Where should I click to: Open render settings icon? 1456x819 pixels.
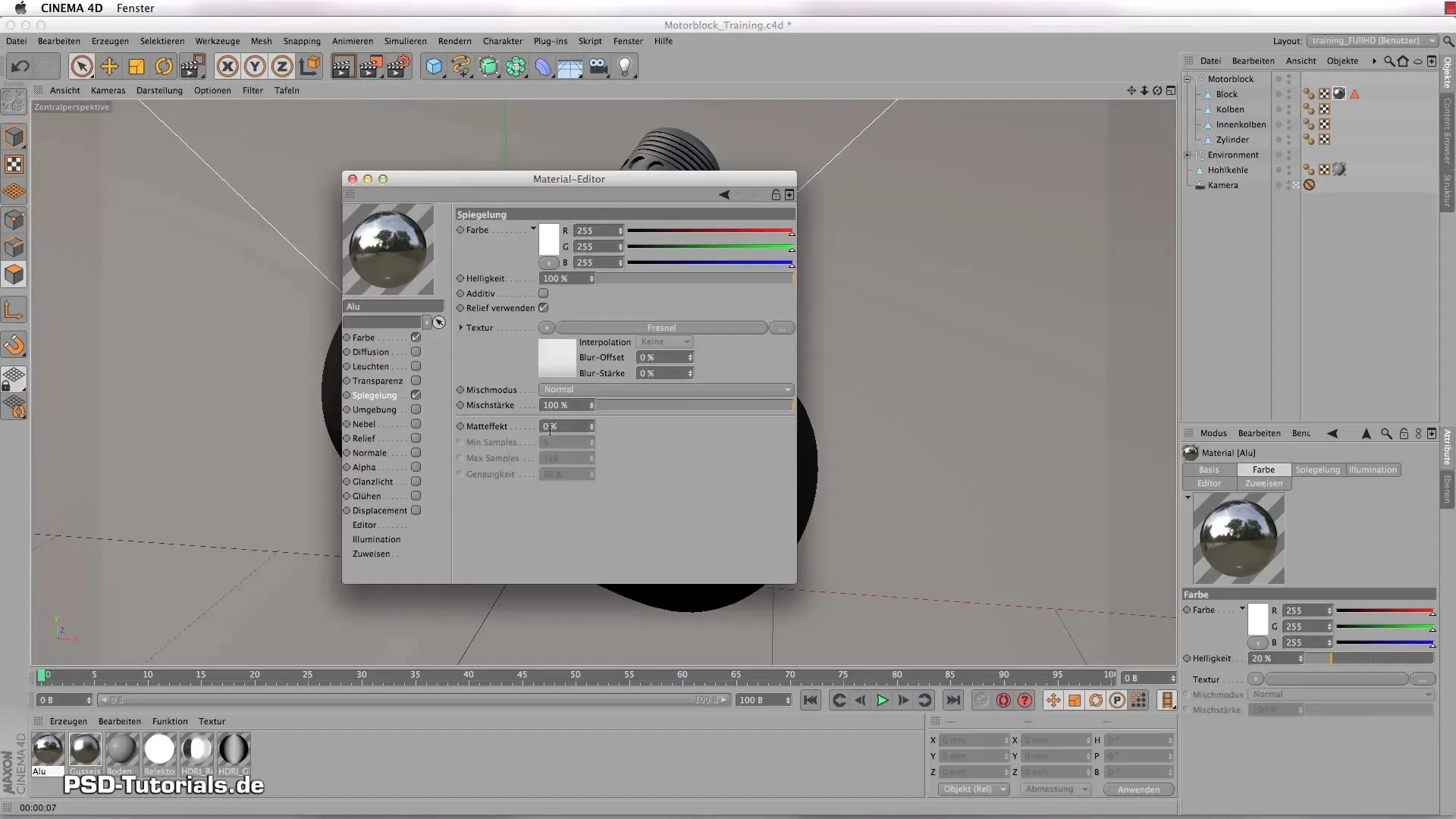(x=398, y=67)
